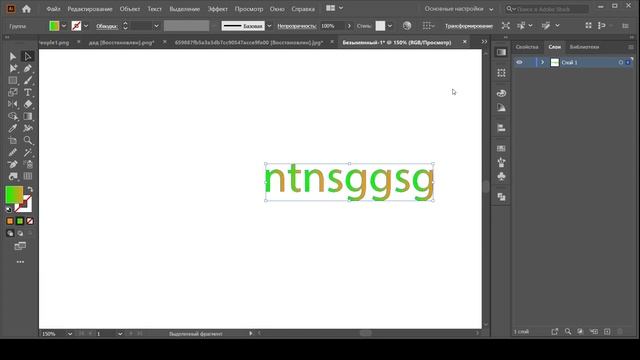The image size is (640, 360).
Task: Select the black arrow Selection tool
Action: 13,56
